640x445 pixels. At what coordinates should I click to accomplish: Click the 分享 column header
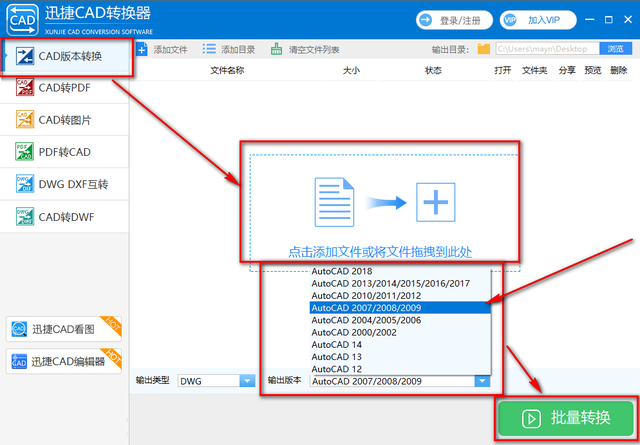567,70
